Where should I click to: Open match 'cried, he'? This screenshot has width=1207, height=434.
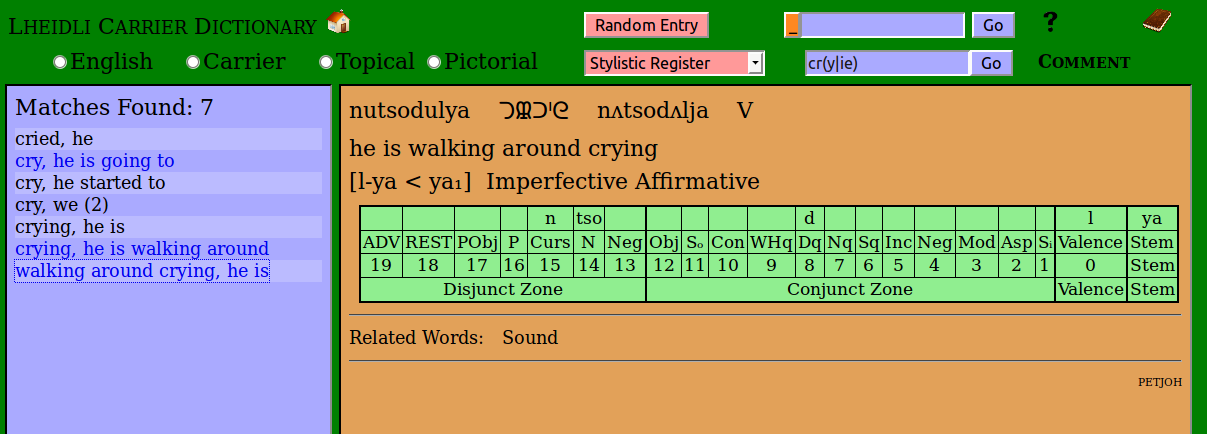[54, 139]
